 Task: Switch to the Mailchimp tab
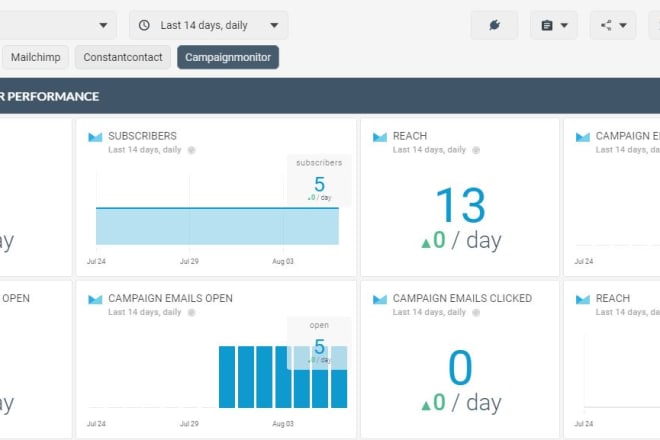pyautogui.click(x=35, y=57)
